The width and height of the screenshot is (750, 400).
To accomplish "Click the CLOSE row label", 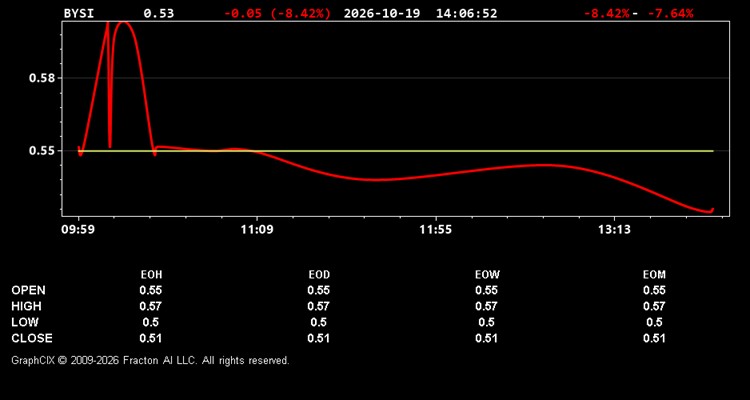I will click(32, 338).
